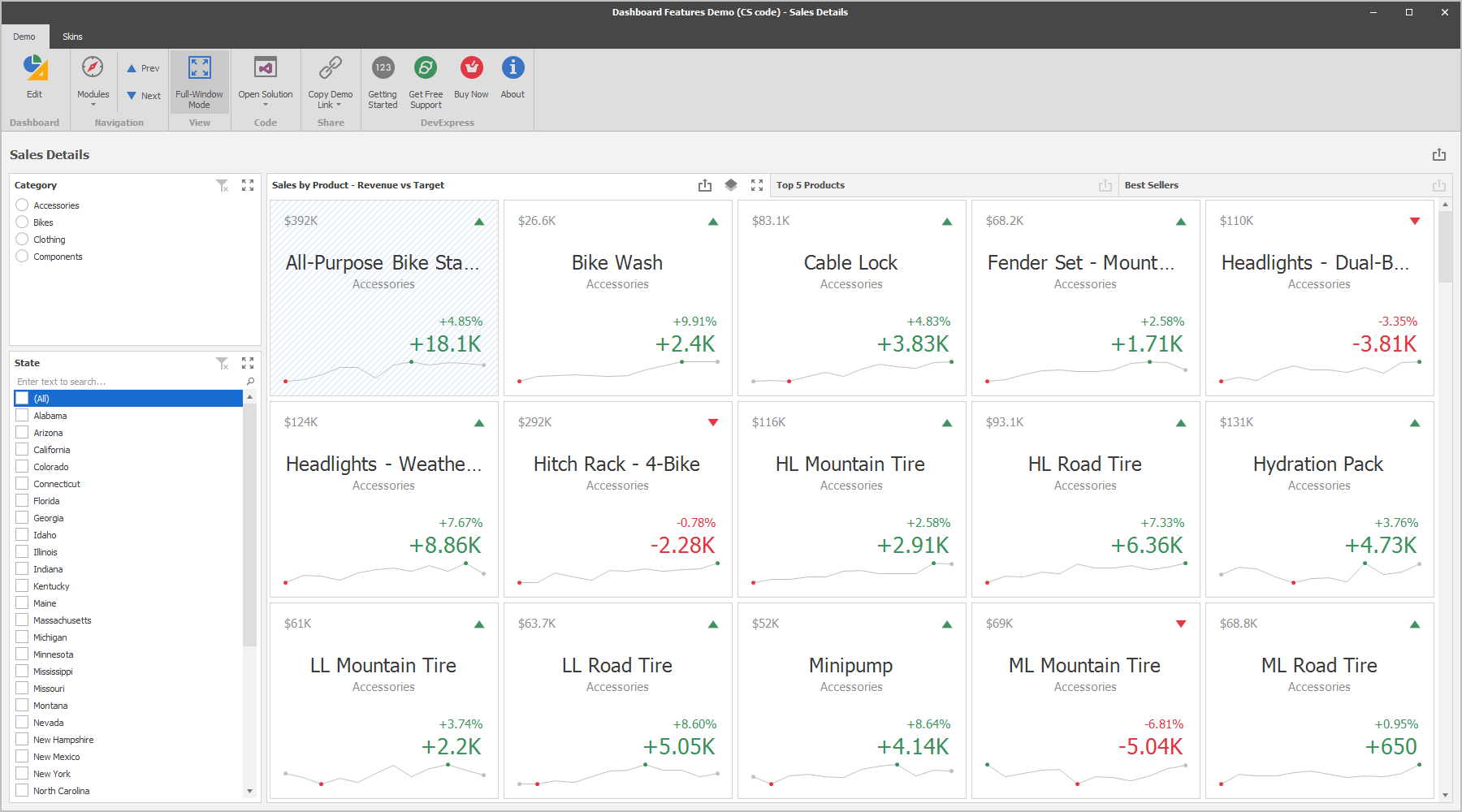
Task: Tick the (All) states checkbox
Action: click(23, 399)
